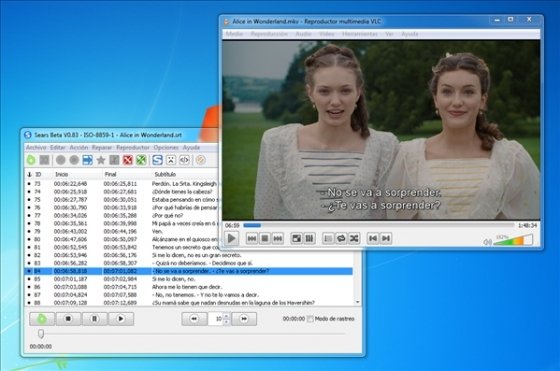The width and height of the screenshot is (560, 371).
Task: Play the video in VLC
Action: point(231,238)
